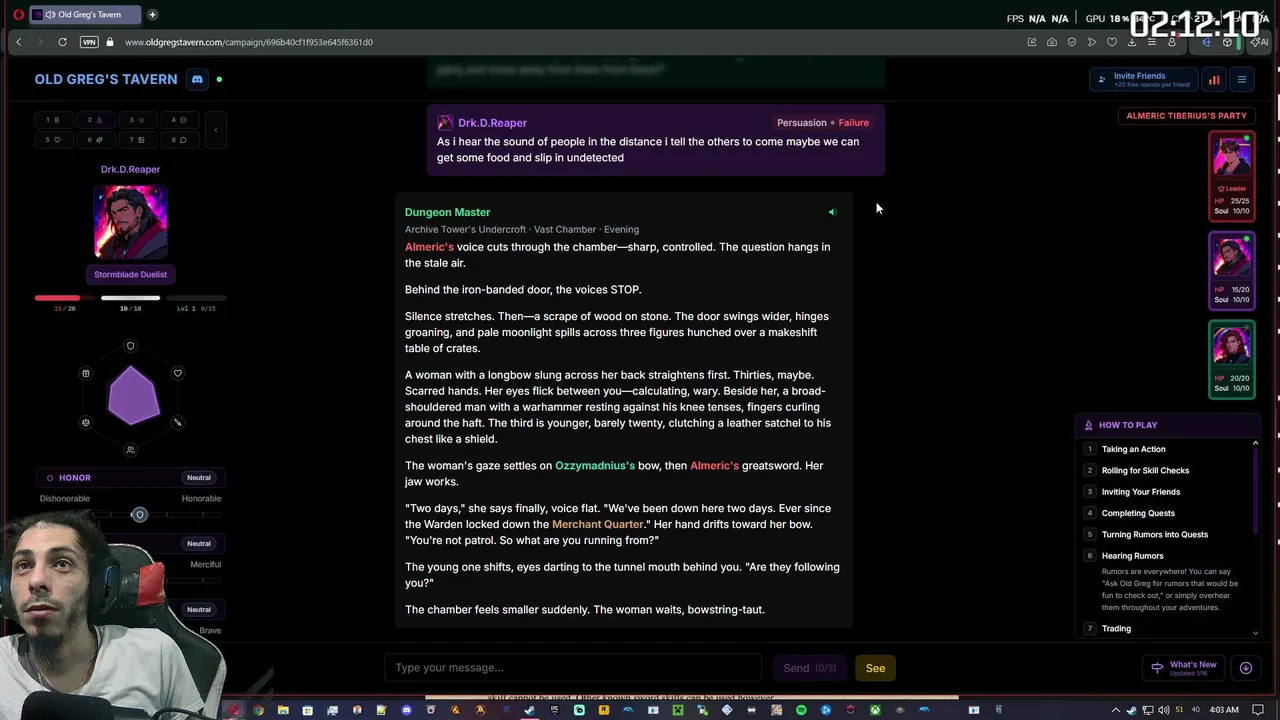Click volume icon in system tray
The height and width of the screenshot is (720, 1280).
(x=1163, y=710)
